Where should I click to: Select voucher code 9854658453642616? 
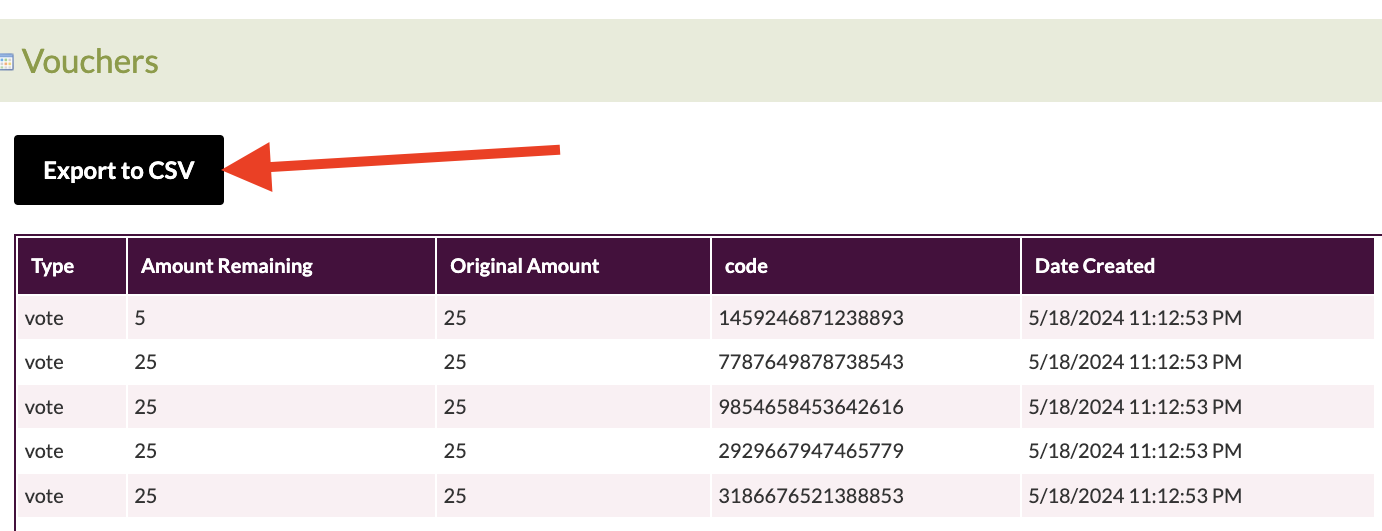click(x=811, y=407)
